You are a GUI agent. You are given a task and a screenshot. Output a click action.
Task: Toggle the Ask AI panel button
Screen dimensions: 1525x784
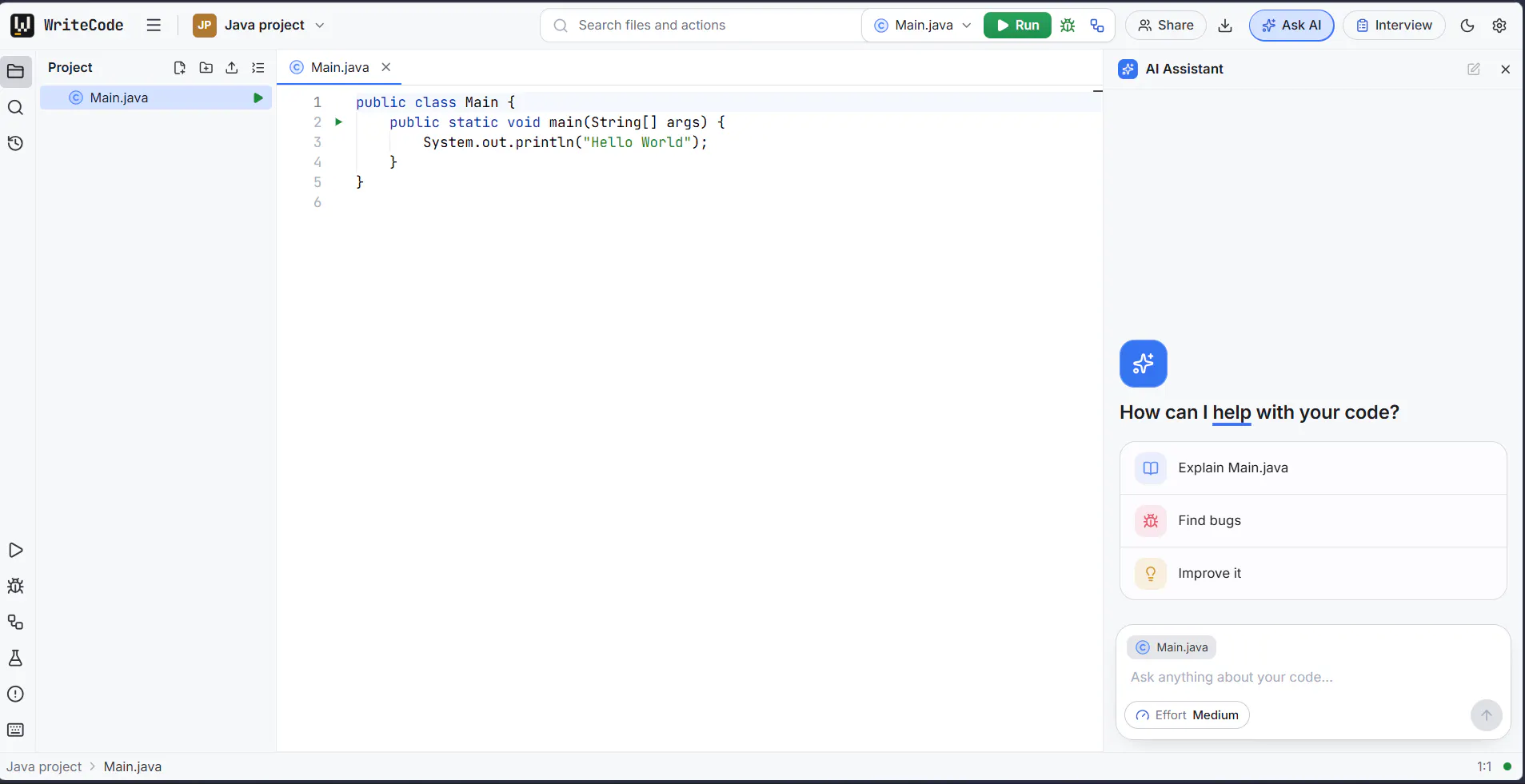1291,26
